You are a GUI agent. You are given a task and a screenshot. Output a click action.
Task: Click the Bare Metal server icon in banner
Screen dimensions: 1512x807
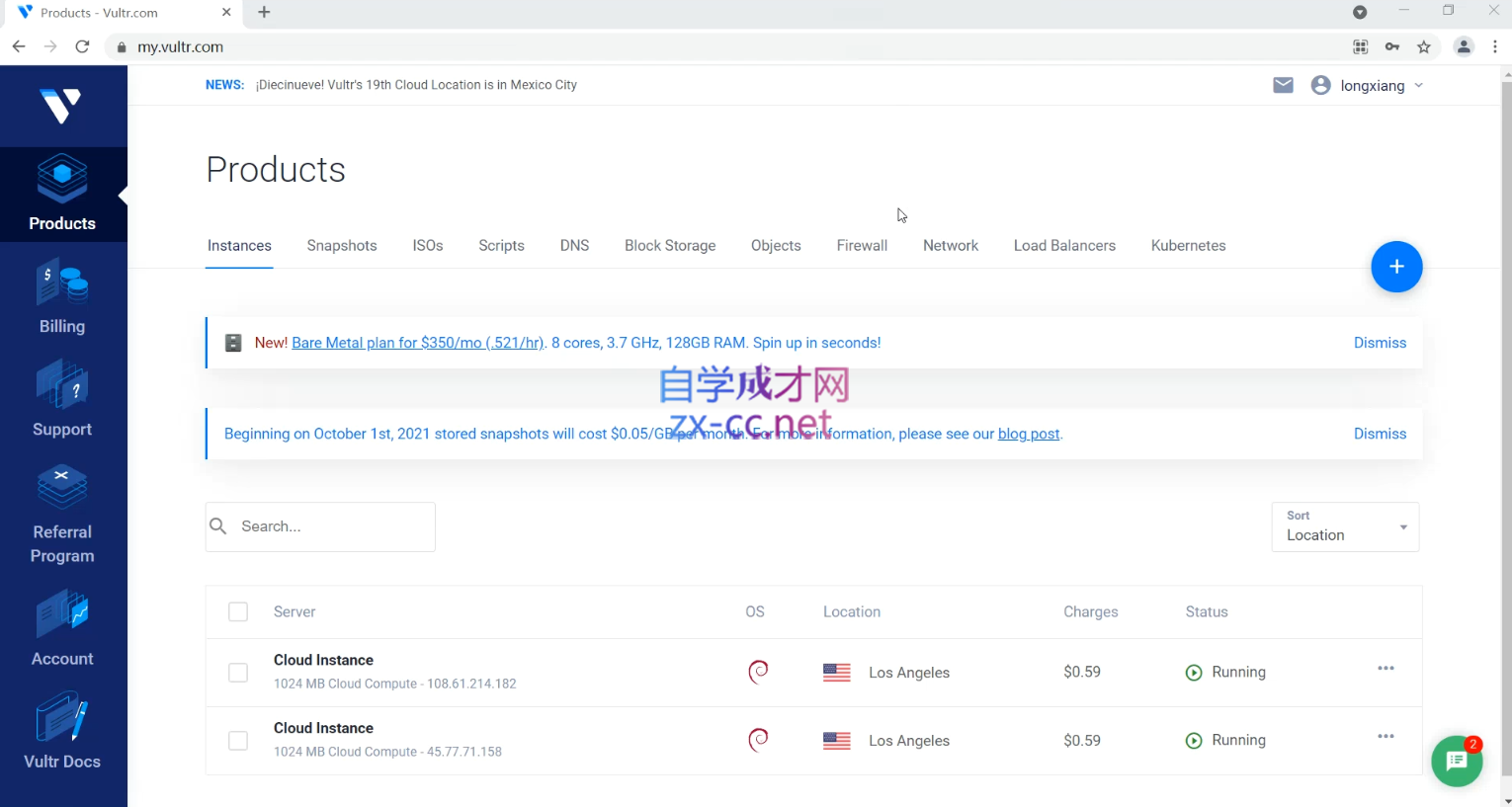point(233,343)
